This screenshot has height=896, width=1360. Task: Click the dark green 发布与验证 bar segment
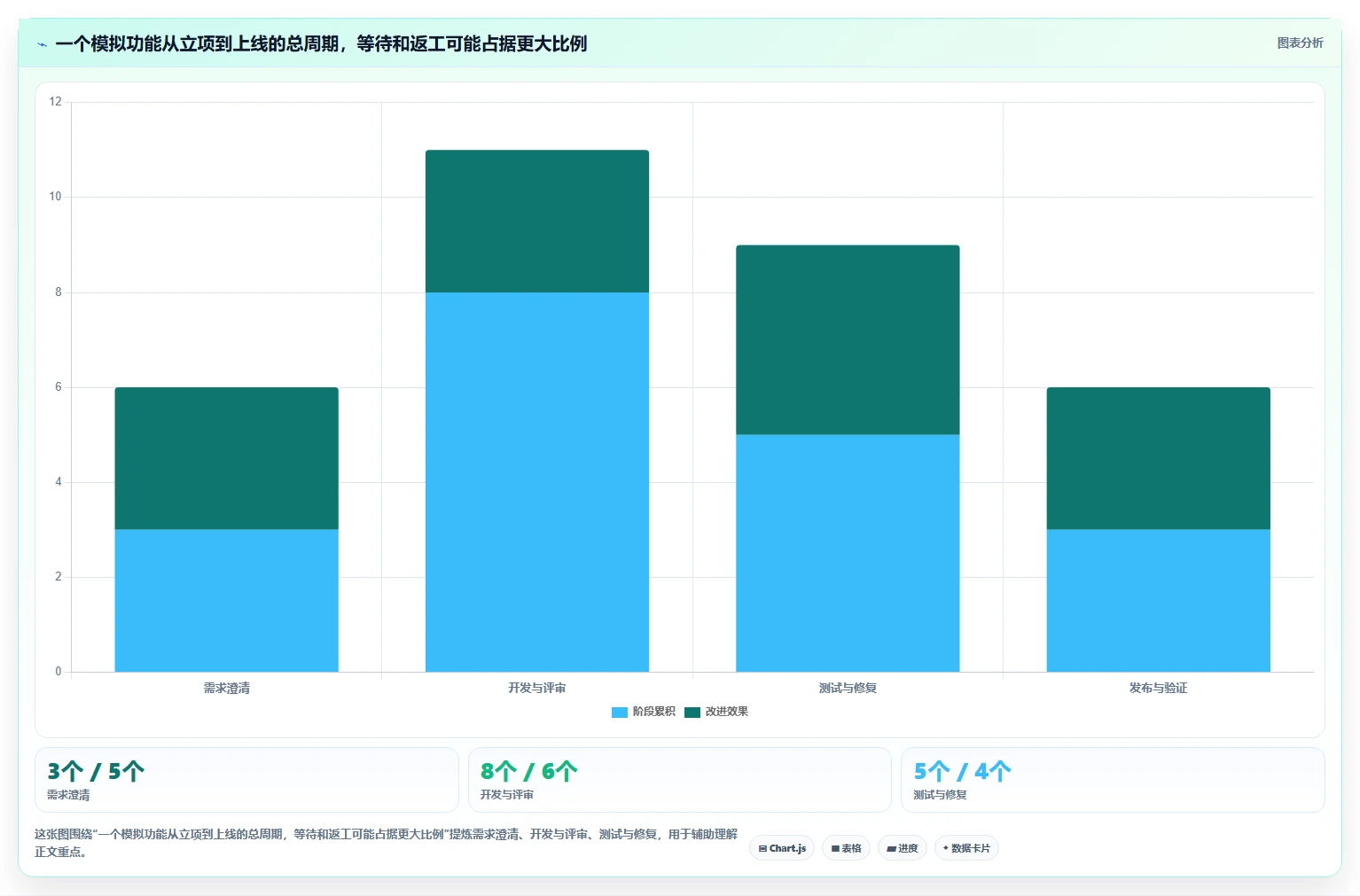click(x=1158, y=458)
